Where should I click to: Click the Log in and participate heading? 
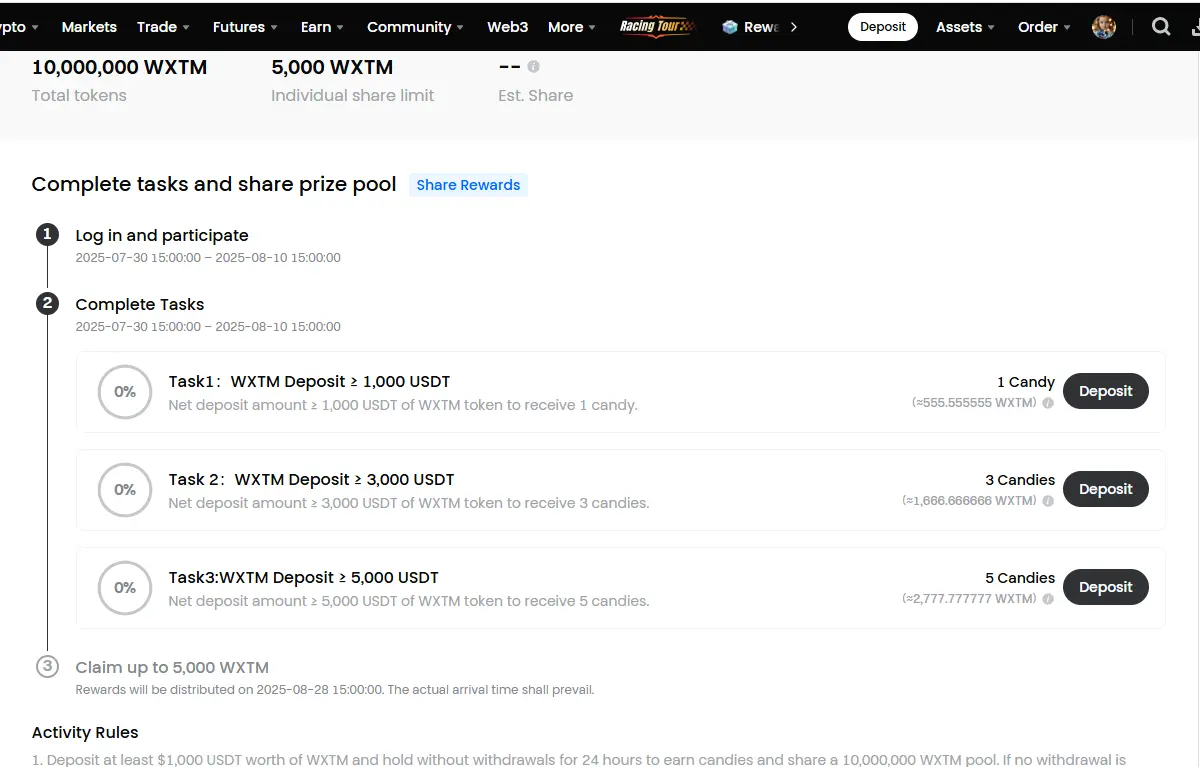pyautogui.click(x=162, y=235)
